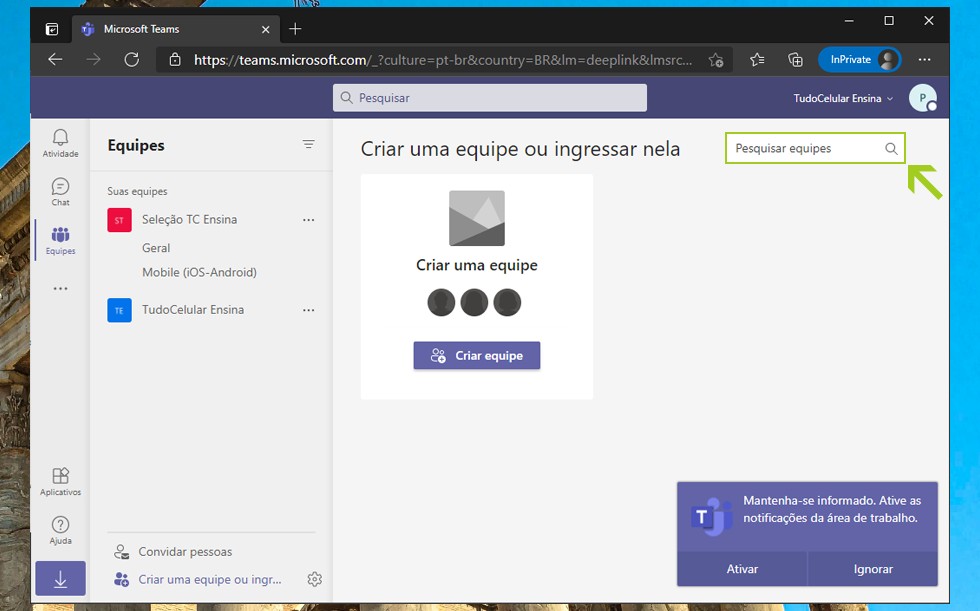This screenshot has height=611, width=980.
Task: Open the Ajuda help icon
Action: click(x=60, y=530)
